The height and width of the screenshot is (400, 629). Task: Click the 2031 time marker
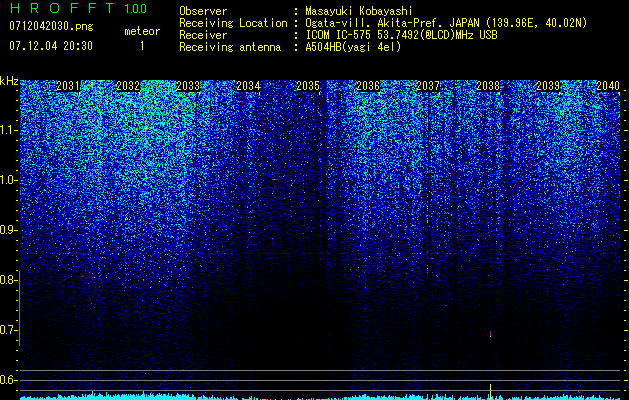tap(68, 86)
